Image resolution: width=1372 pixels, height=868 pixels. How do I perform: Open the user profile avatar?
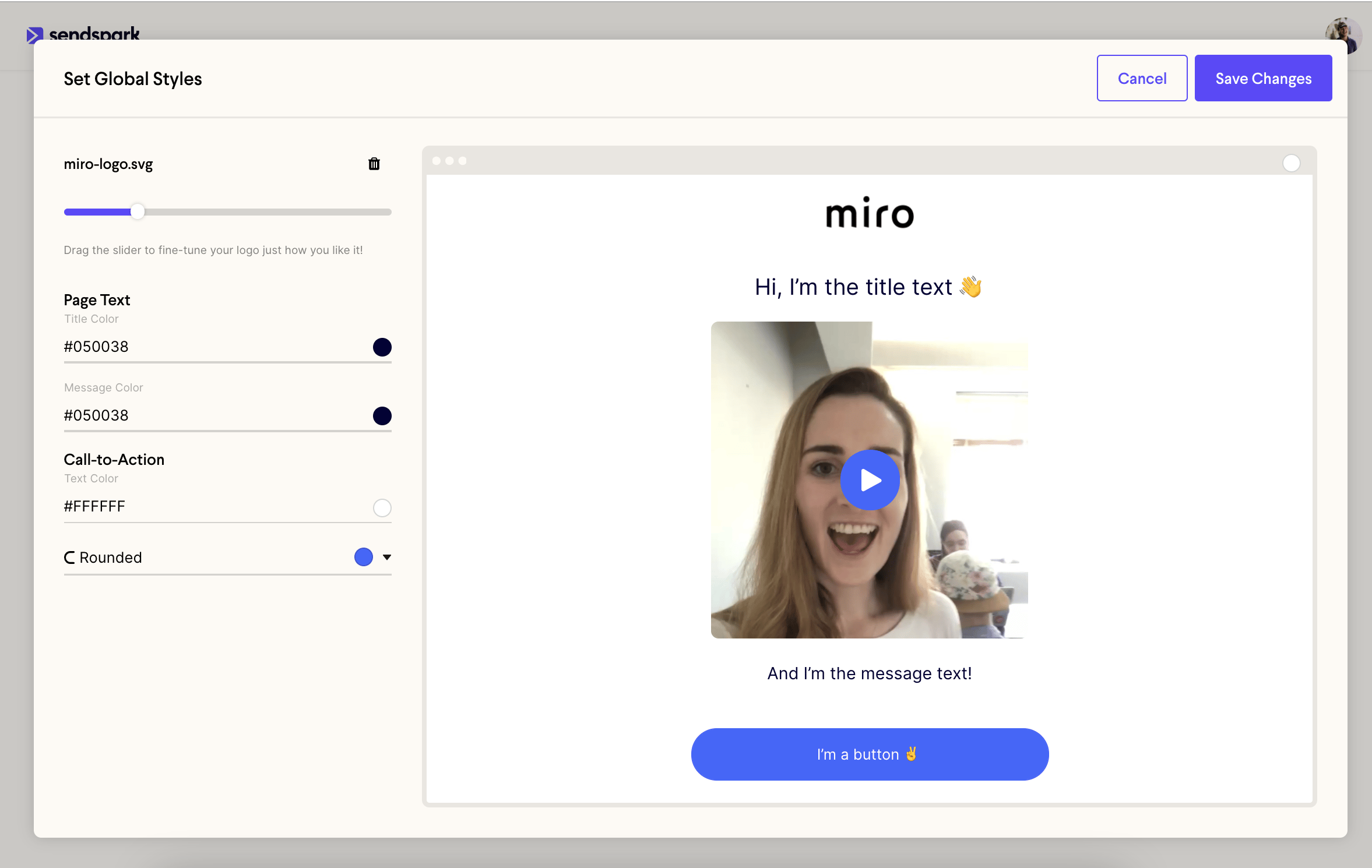(1343, 35)
